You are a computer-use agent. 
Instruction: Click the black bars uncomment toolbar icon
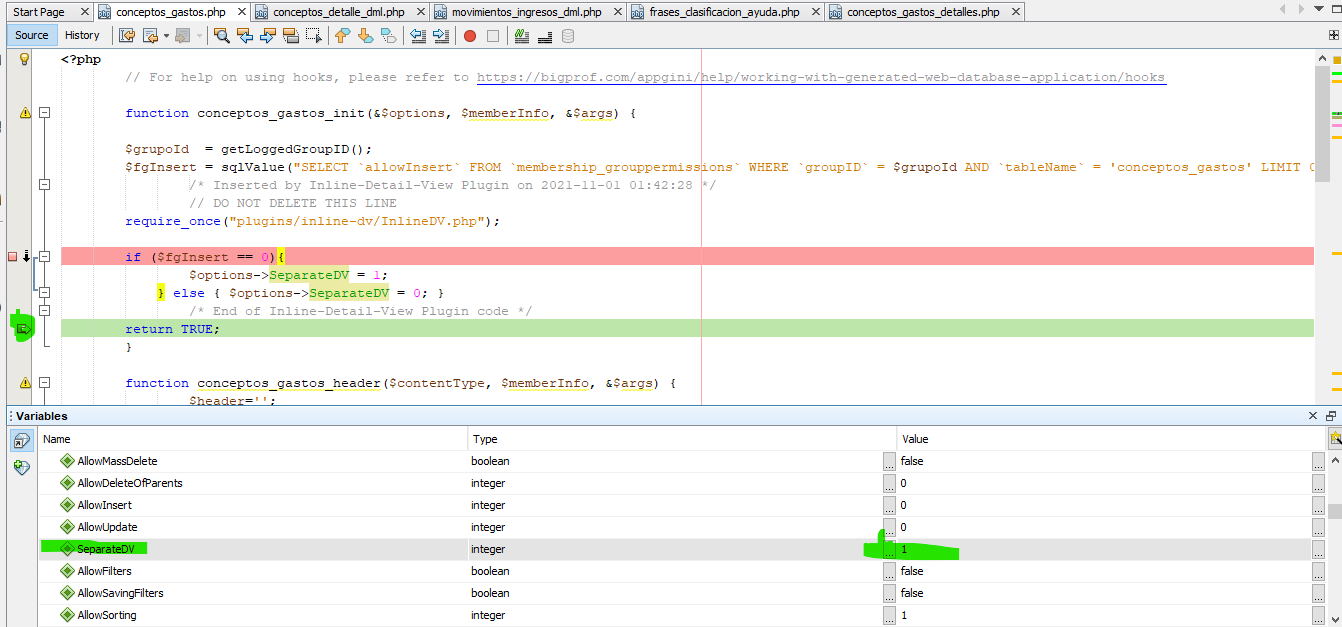click(545, 35)
